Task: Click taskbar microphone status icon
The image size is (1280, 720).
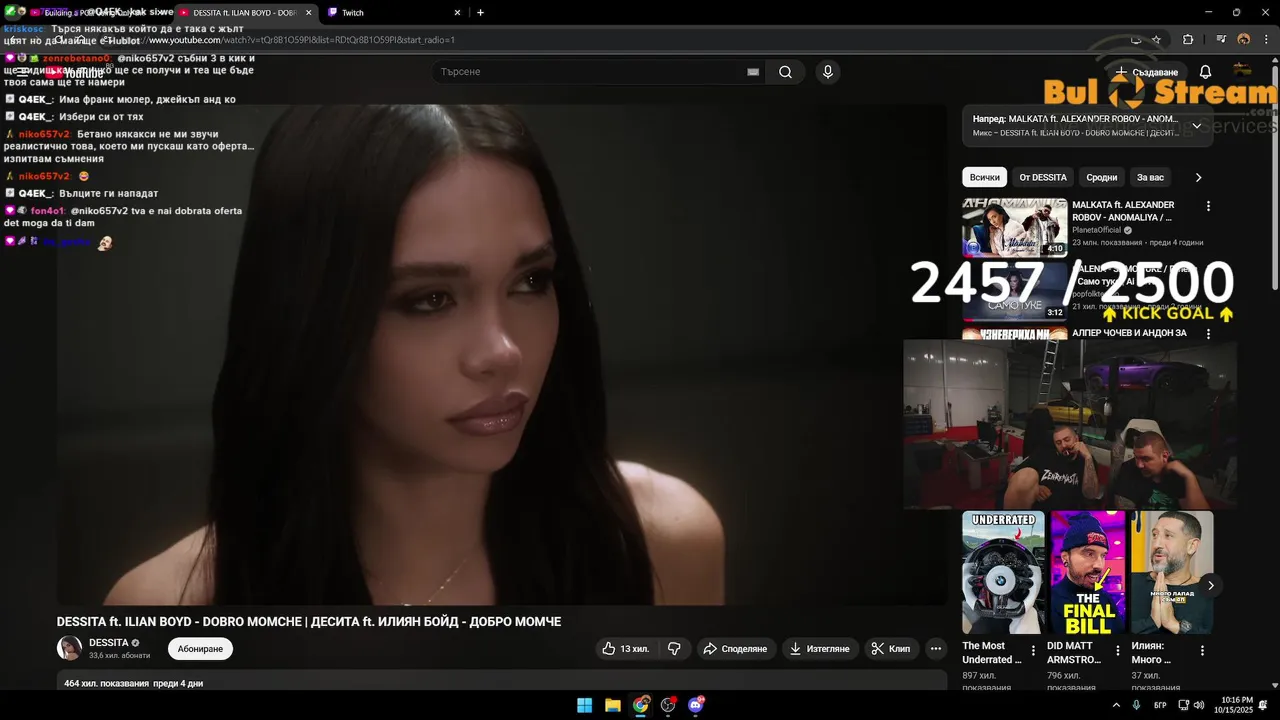Action: (x=1136, y=705)
